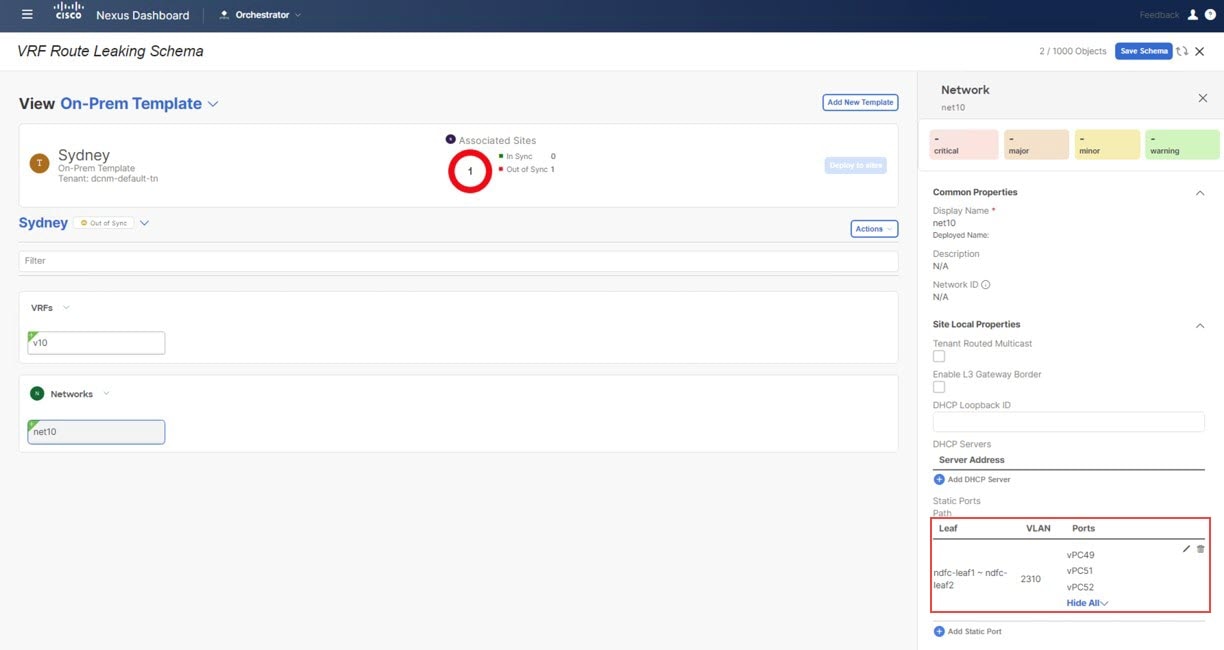This screenshot has height=650, width=1224.
Task: Edit the static port with pencil icon
Action: point(1186,549)
